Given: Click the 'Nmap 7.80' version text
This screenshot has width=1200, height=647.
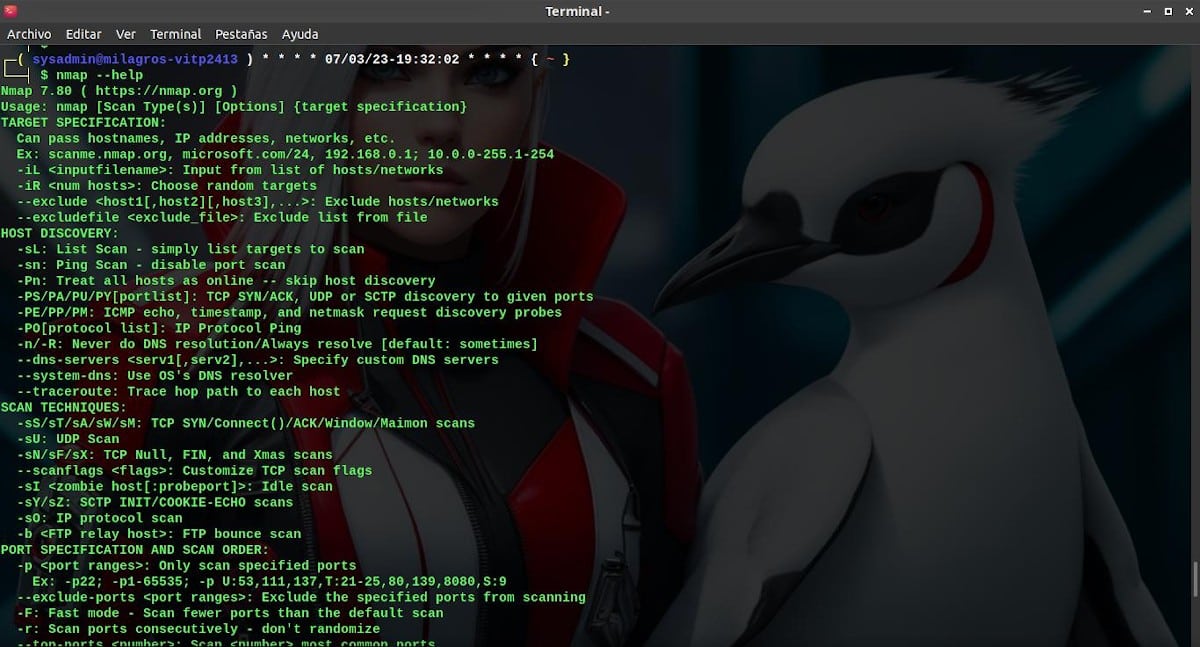Looking at the screenshot, I should (36, 91).
